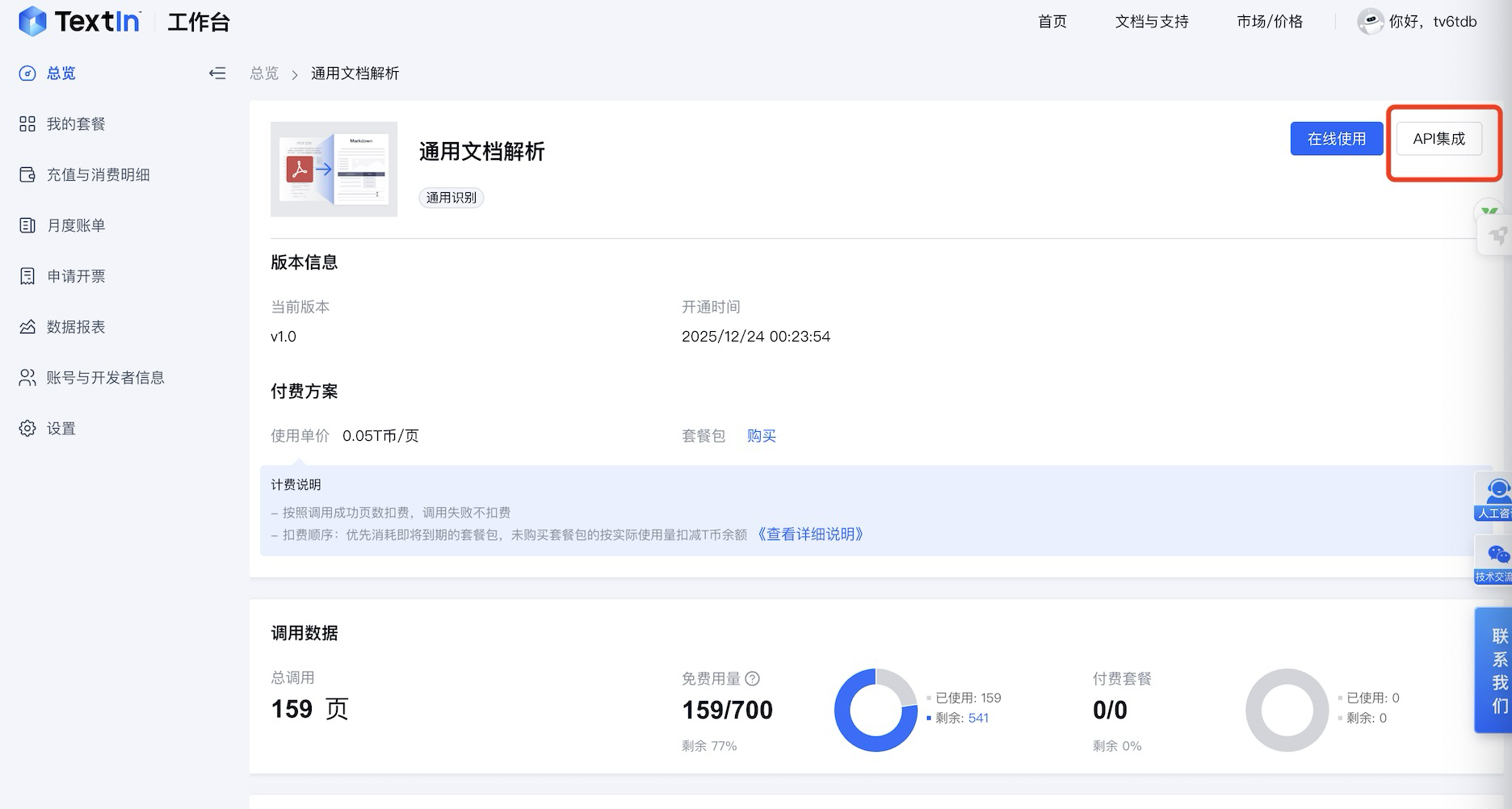Open the user avatar icon
Image resolution: width=1512 pixels, height=809 pixels.
pyautogui.click(x=1370, y=22)
